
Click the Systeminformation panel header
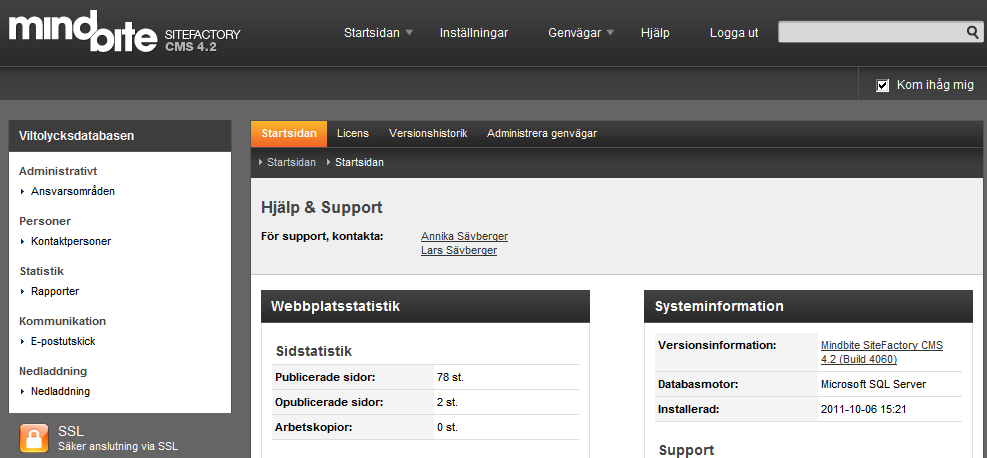point(808,306)
